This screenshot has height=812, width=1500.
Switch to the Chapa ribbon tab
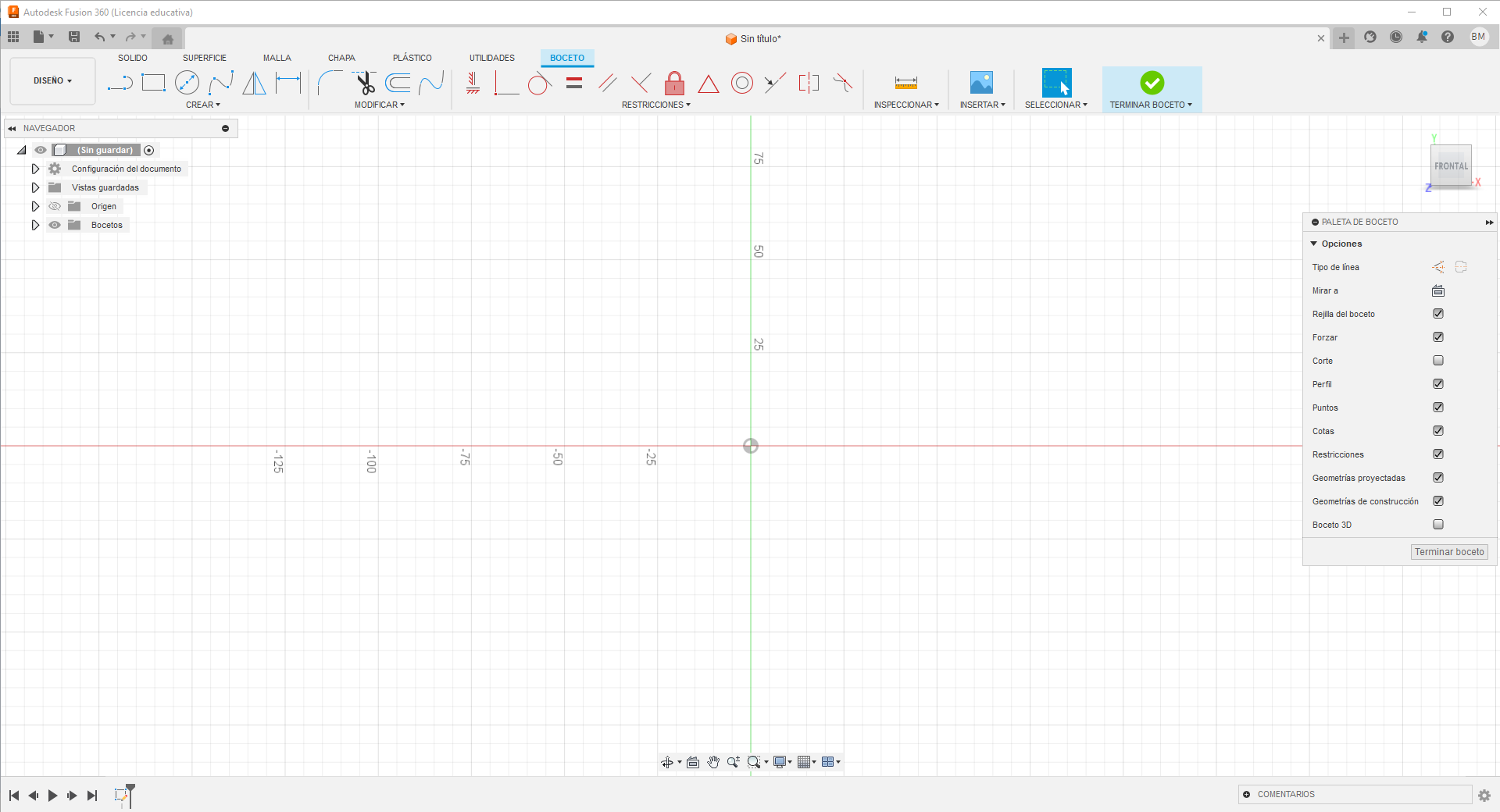pyautogui.click(x=341, y=58)
